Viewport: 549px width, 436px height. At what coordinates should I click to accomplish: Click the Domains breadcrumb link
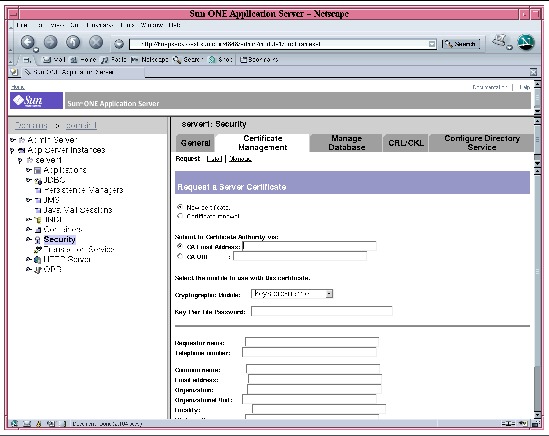(x=31, y=125)
